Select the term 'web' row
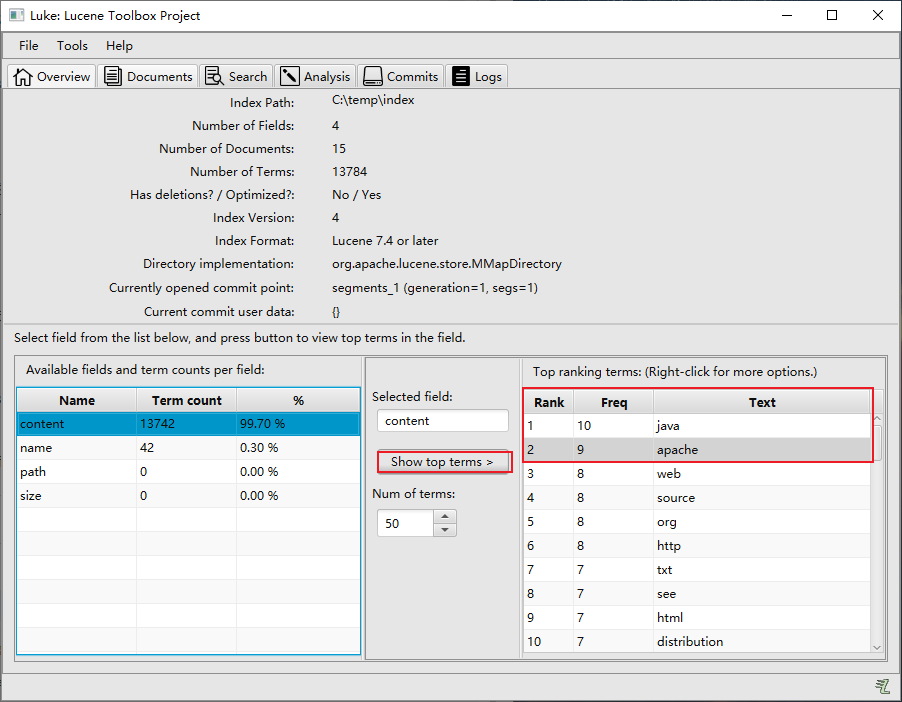The image size is (902, 702). click(x=697, y=474)
